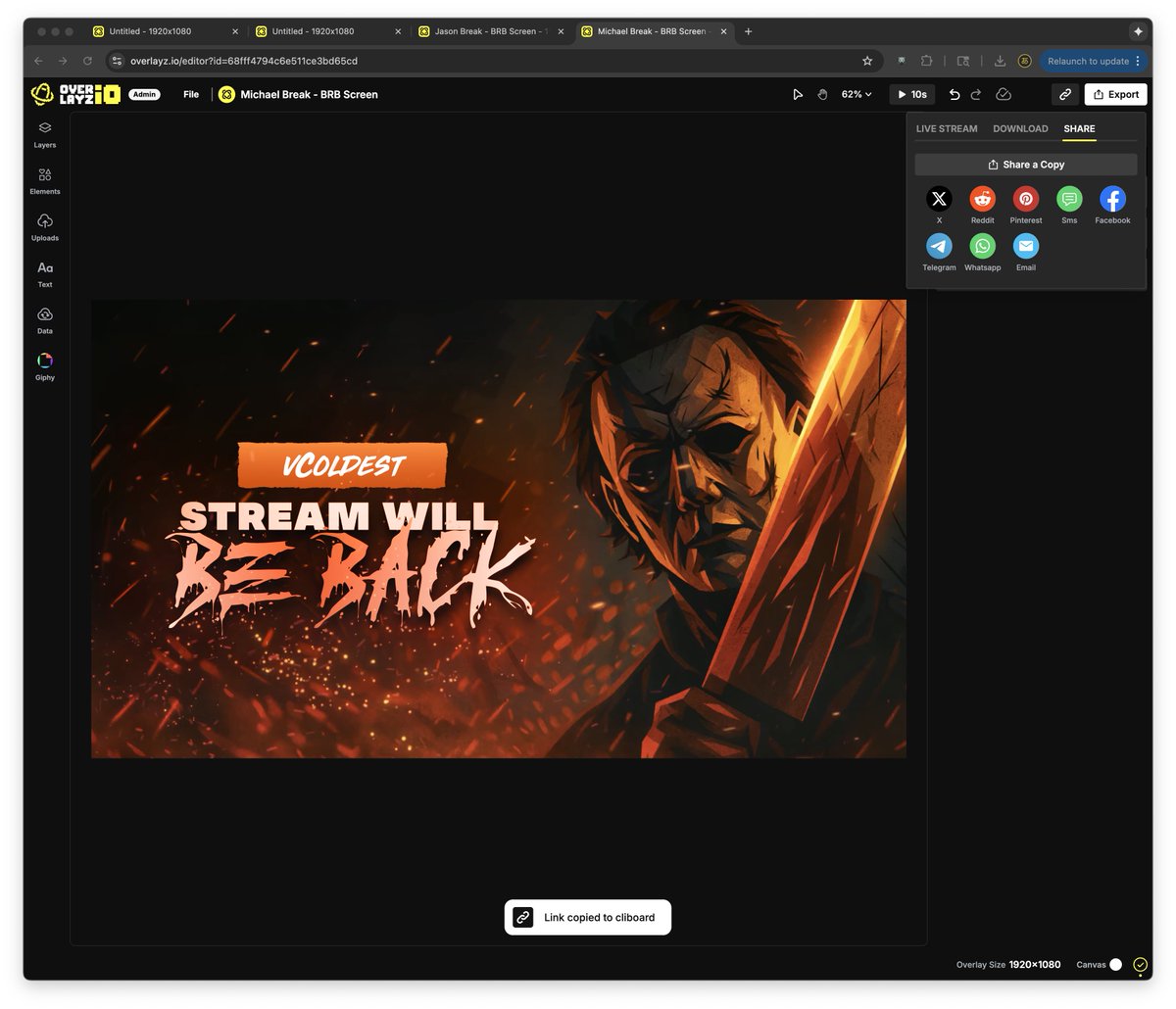The width and height of the screenshot is (1176, 1009).
Task: Select the STREAM WILL text on canvas
Action: [x=338, y=516]
